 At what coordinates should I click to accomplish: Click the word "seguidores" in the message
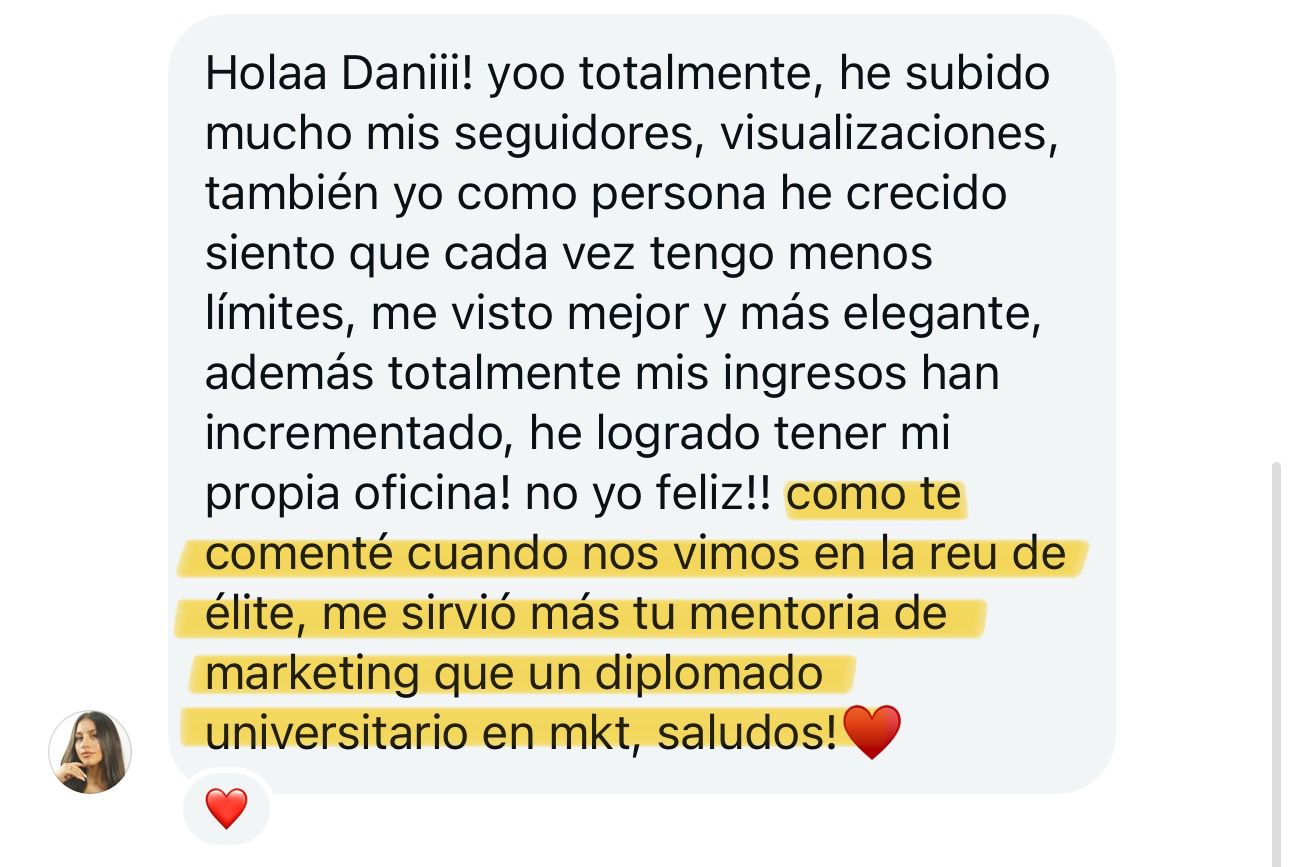tap(574, 137)
